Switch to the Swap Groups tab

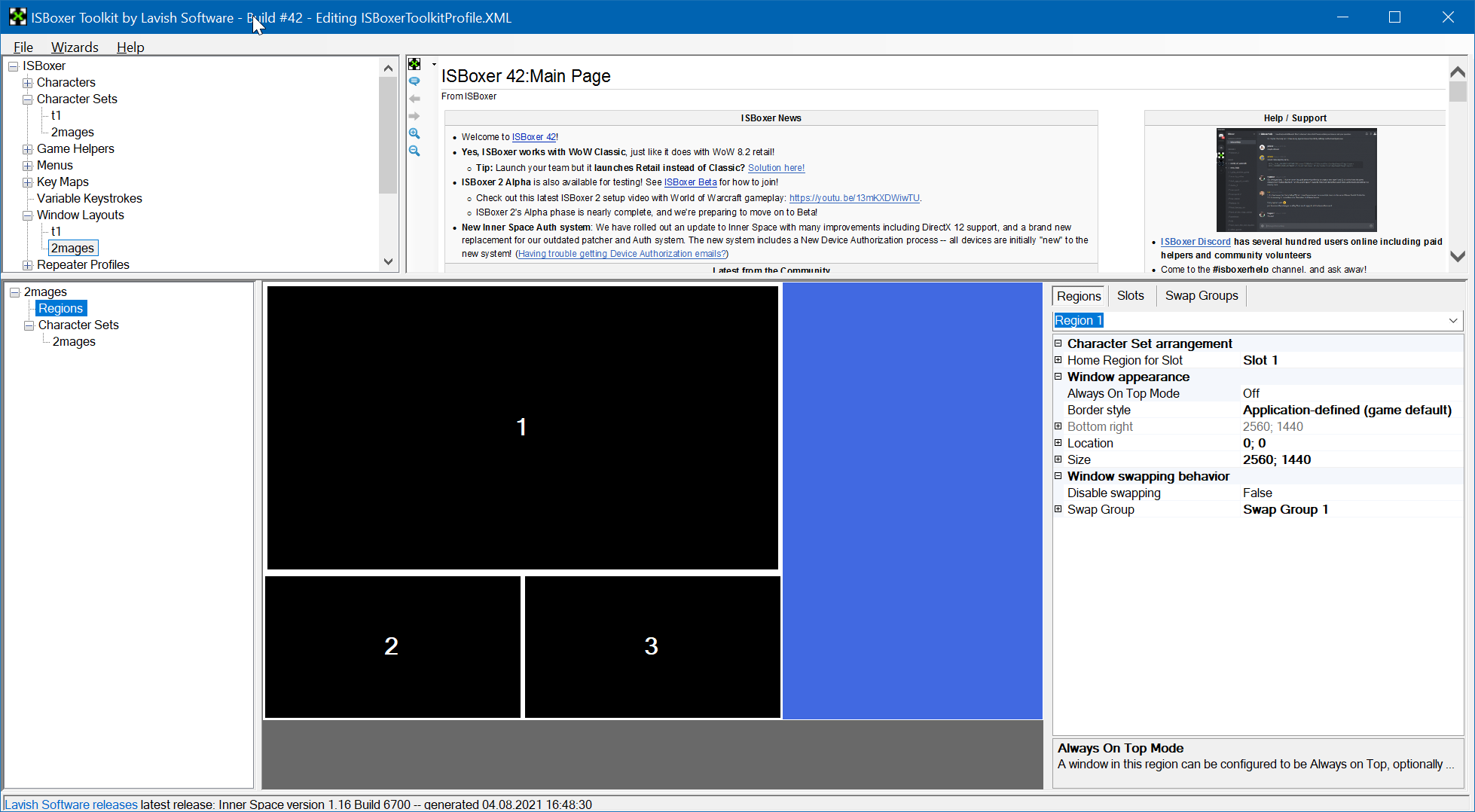1202,295
